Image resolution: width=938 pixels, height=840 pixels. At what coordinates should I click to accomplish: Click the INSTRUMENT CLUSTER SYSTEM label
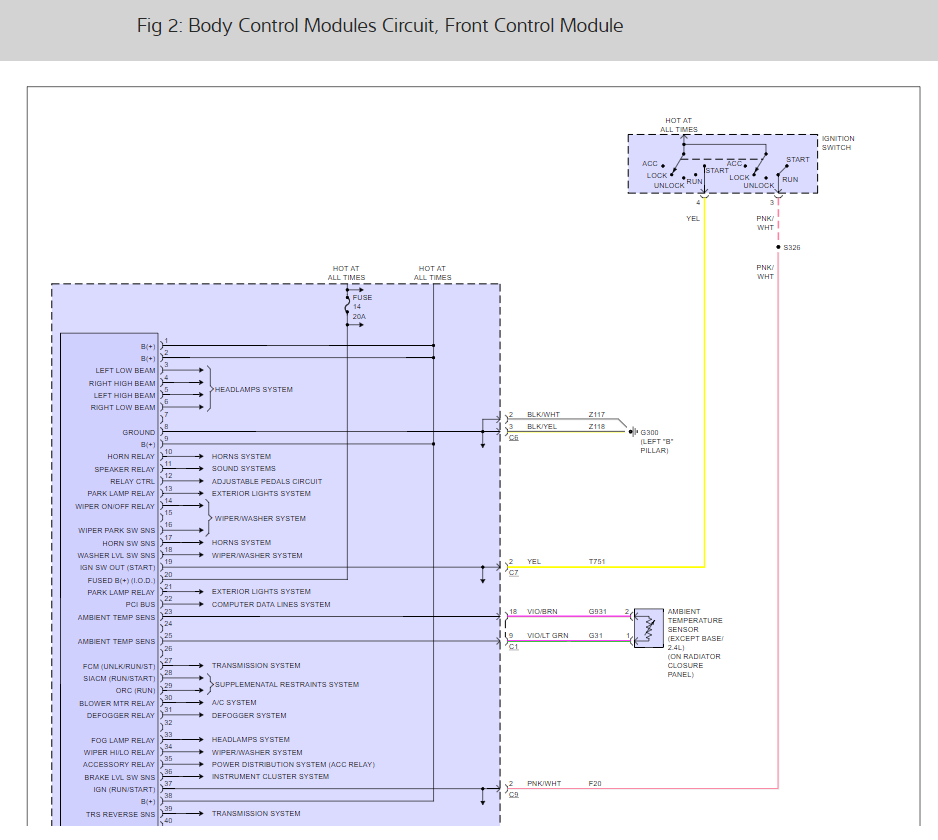coord(270,777)
